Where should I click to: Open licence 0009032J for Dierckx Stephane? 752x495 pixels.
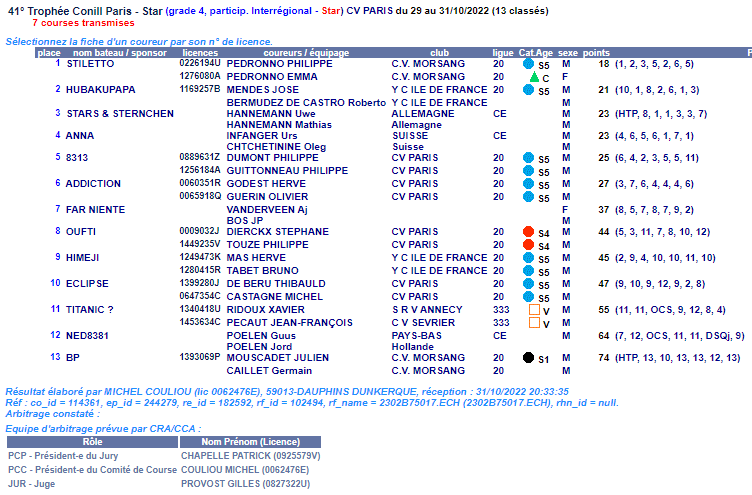[199, 231]
